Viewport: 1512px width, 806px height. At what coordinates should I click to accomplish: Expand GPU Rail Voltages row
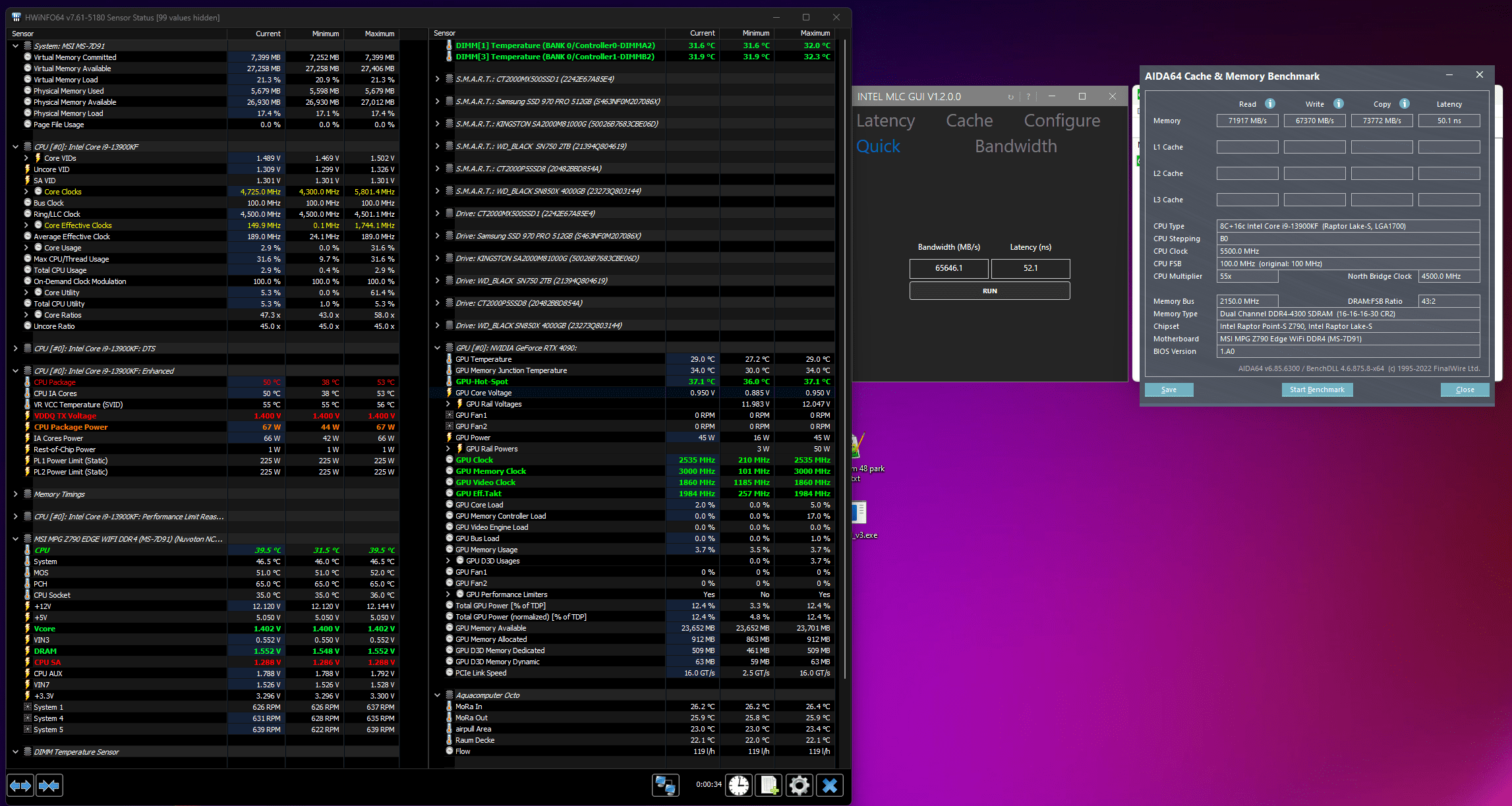448,404
